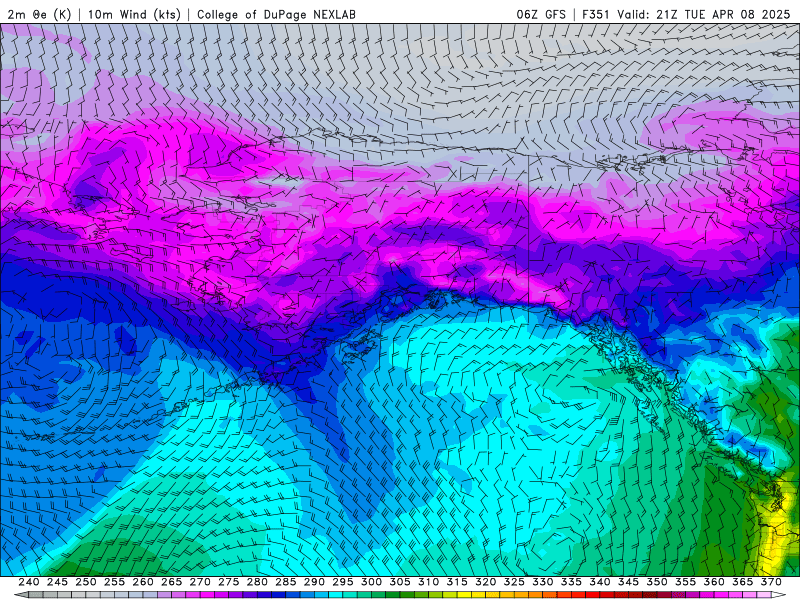This screenshot has height=600, width=800.
Task: Pick the 270 scale number
Action: (200, 582)
